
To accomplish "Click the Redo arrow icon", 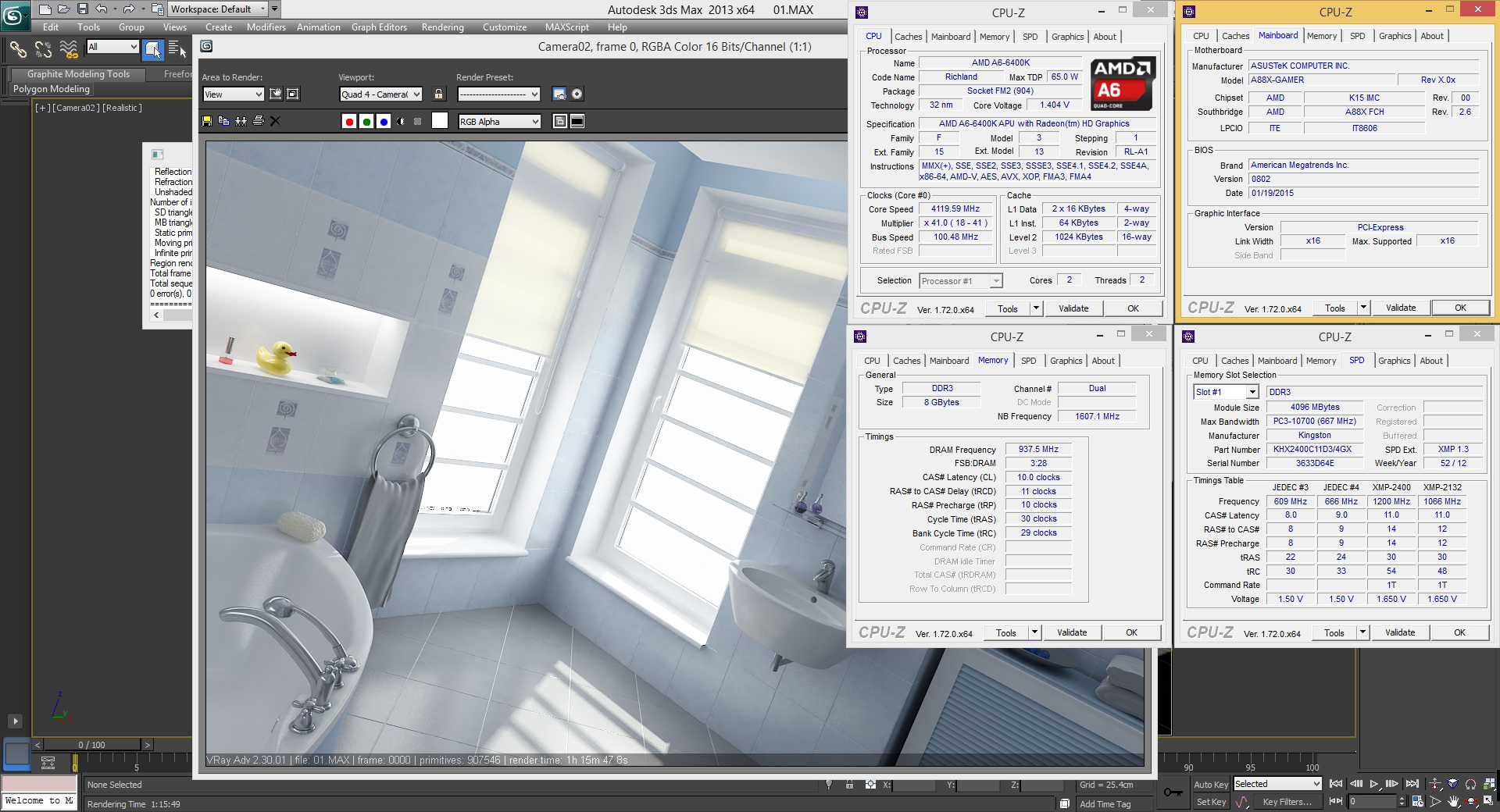I will 129,9.
